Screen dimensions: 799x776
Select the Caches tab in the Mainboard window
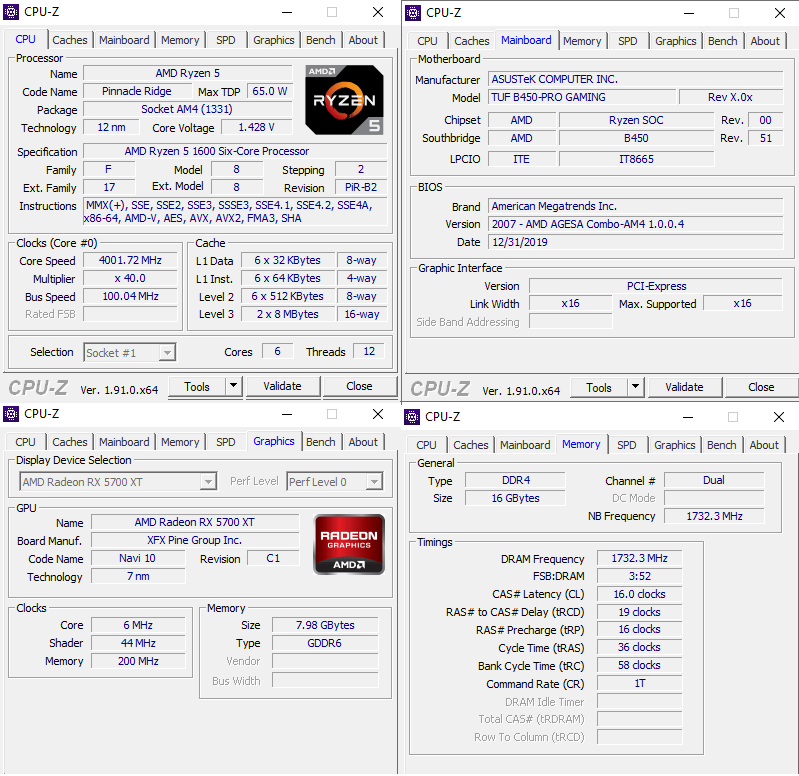click(x=472, y=41)
